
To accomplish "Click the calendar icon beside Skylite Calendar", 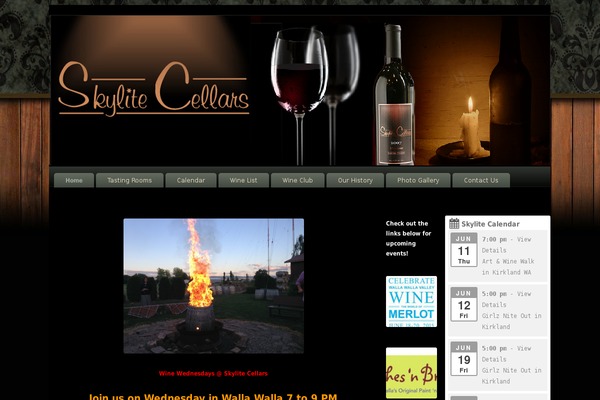I will coord(454,224).
